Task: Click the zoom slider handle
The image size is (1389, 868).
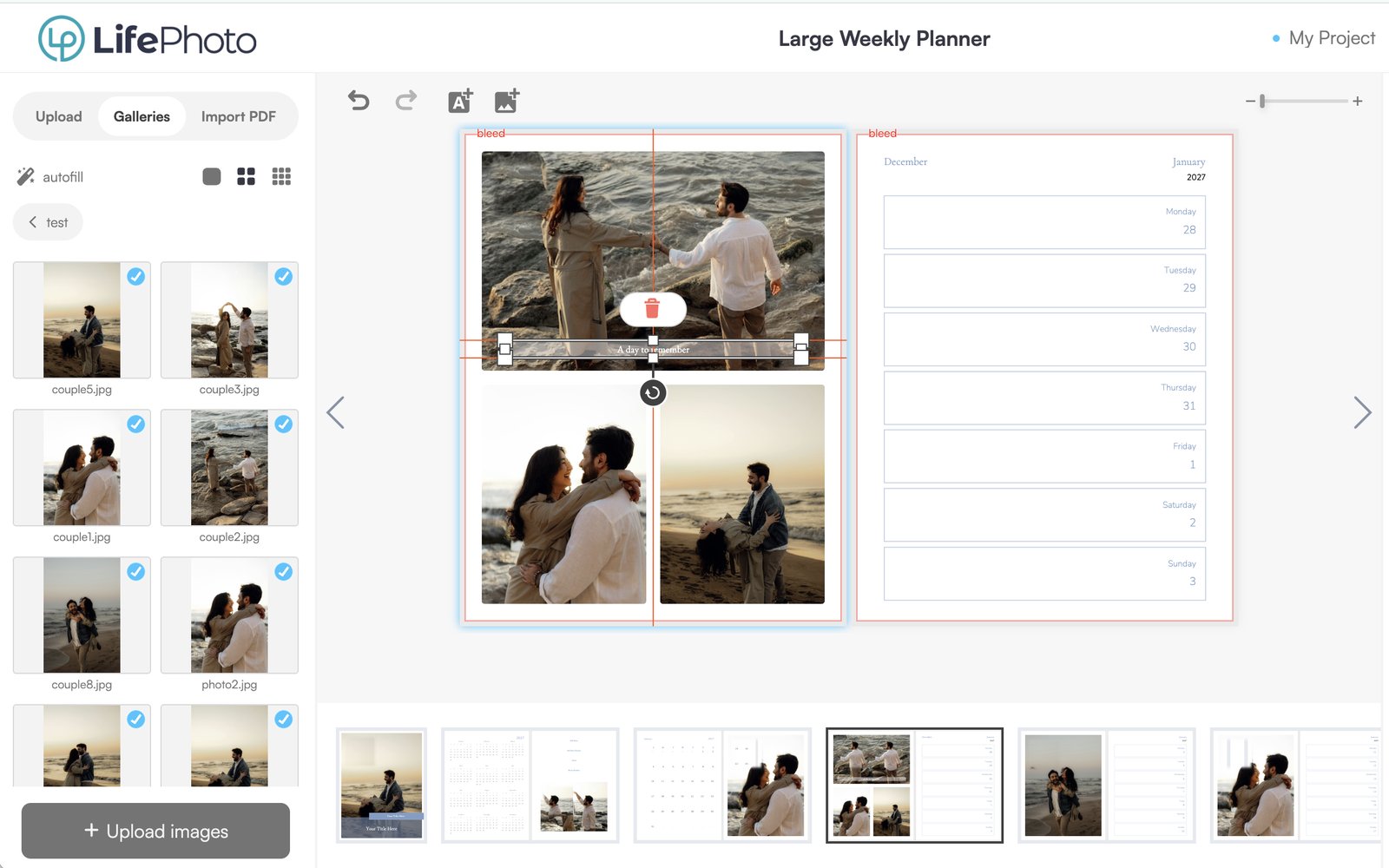Action: click(1262, 102)
